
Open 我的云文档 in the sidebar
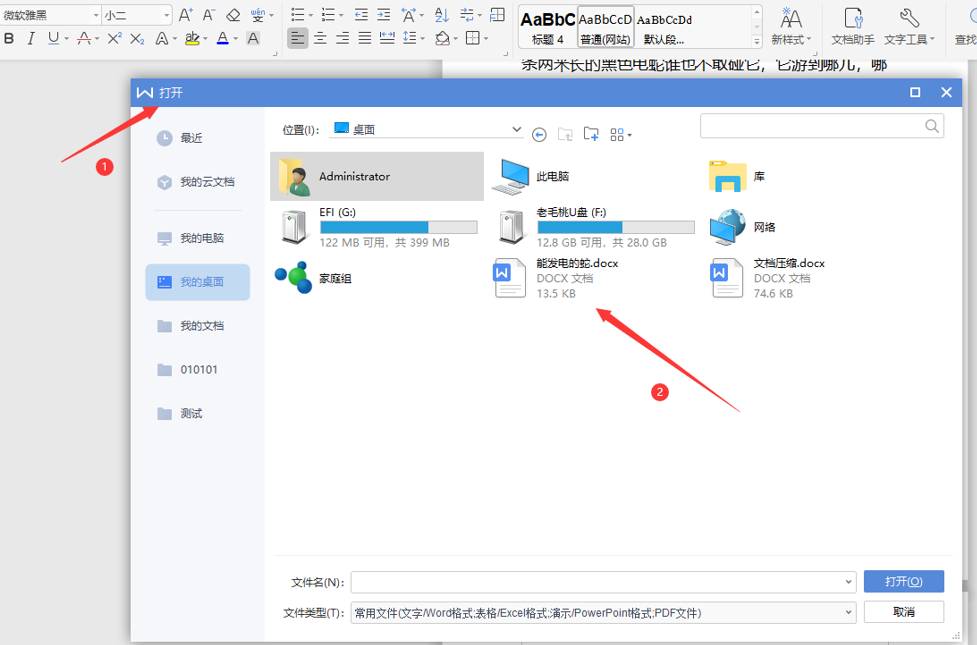coord(198,182)
